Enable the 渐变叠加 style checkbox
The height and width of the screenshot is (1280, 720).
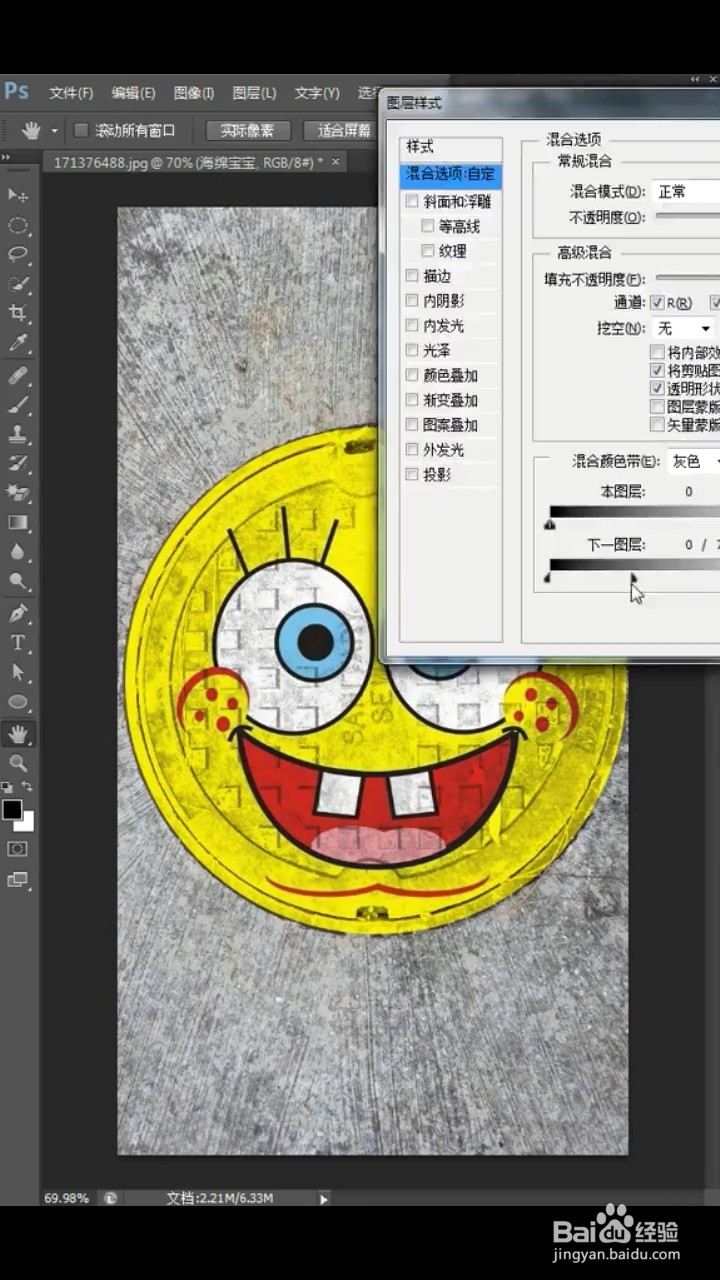[x=412, y=400]
